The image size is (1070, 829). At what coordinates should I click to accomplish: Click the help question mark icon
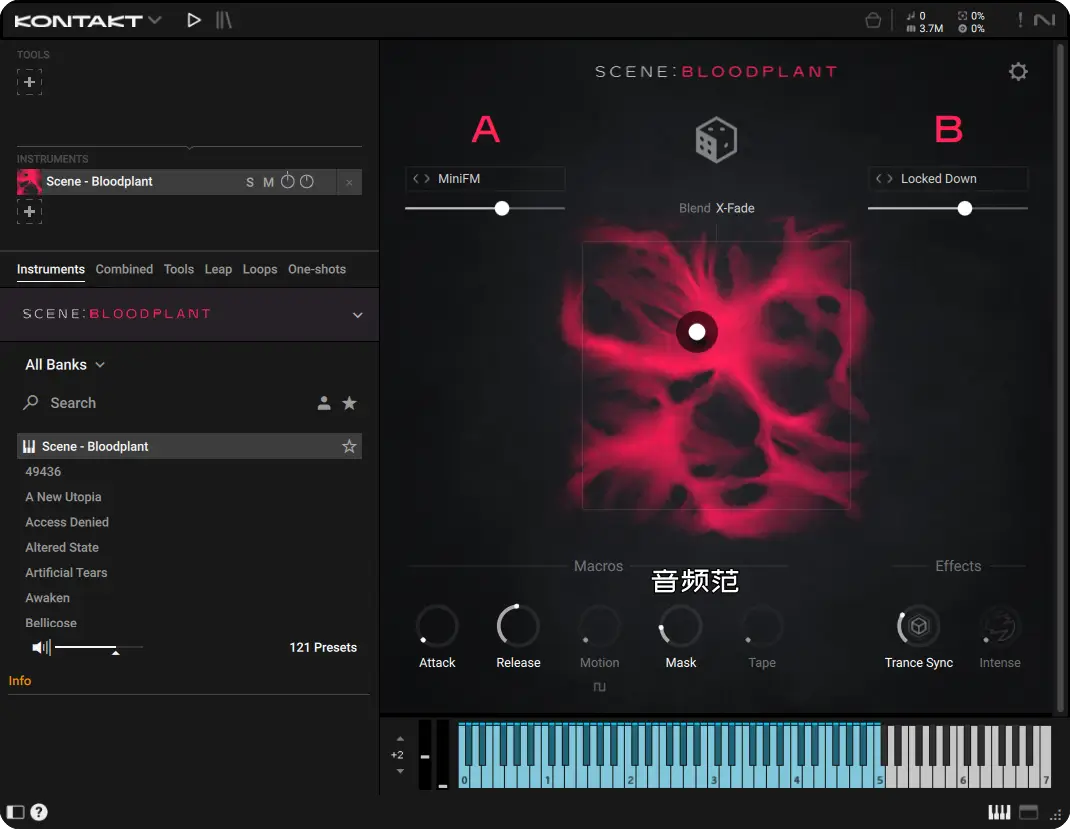pyautogui.click(x=39, y=812)
